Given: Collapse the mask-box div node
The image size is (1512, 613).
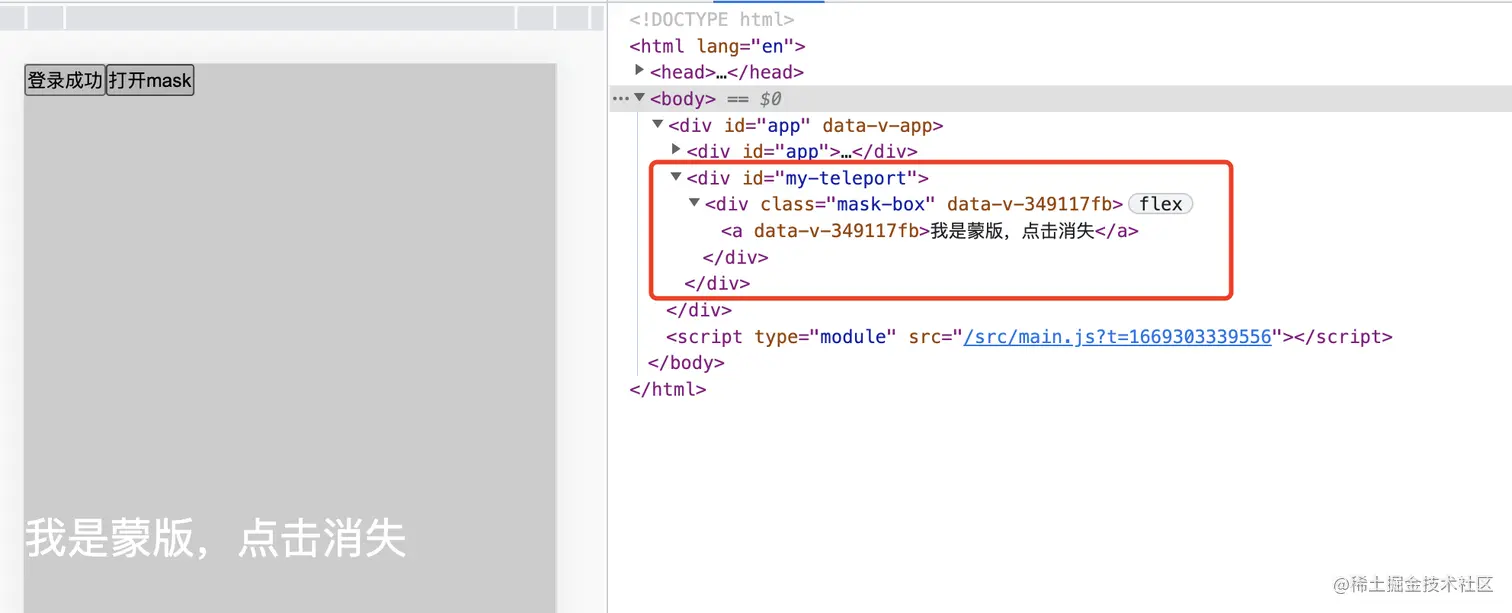Looking at the screenshot, I should click(x=694, y=202).
